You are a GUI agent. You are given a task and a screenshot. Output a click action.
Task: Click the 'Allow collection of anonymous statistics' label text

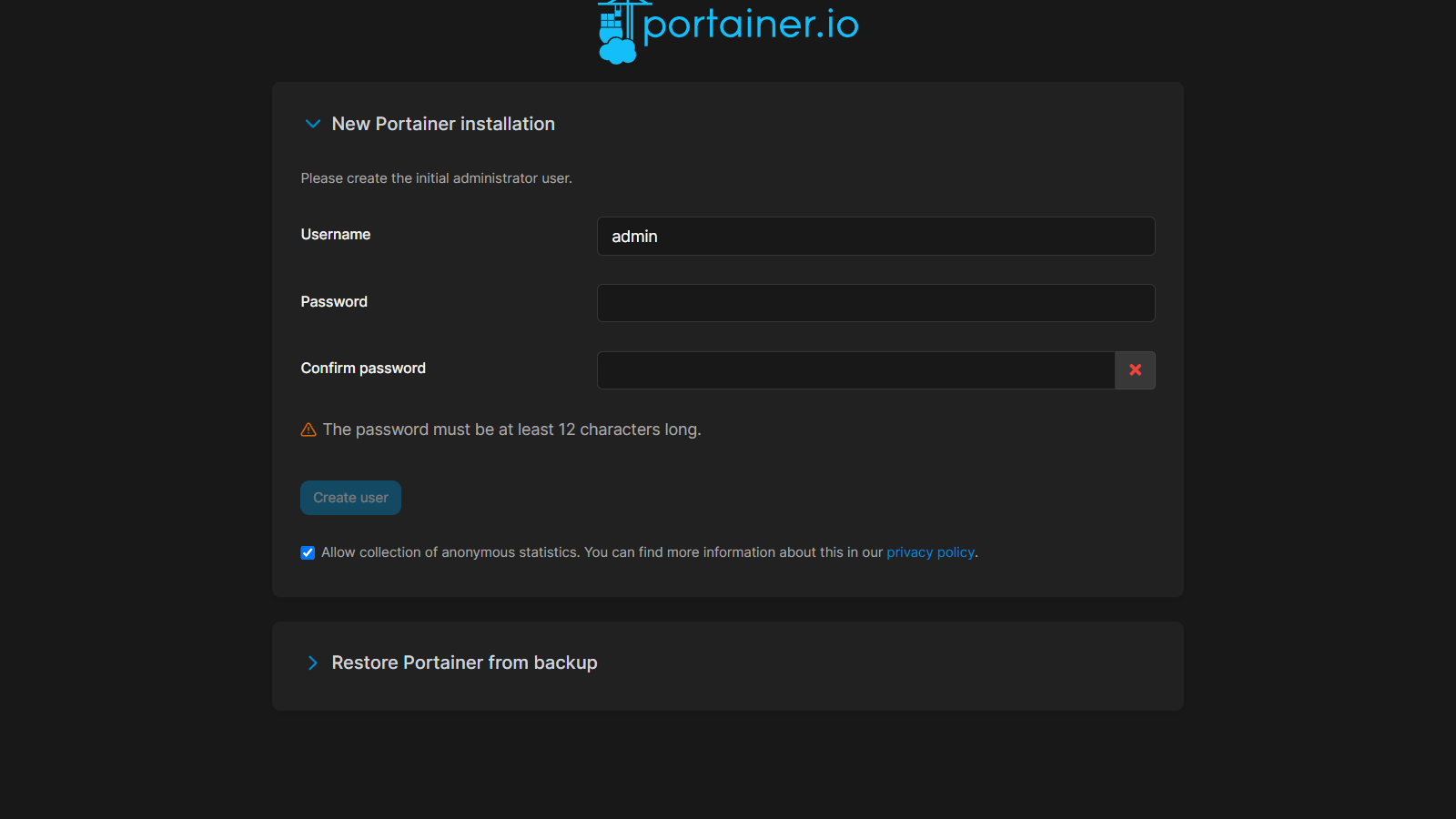coord(450,552)
